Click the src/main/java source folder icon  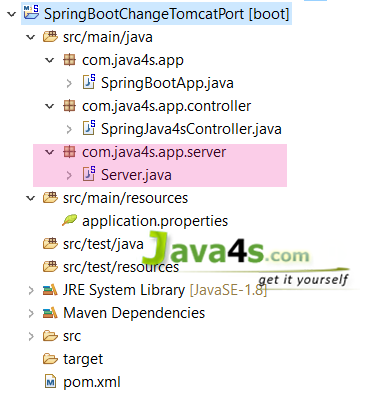click(50, 36)
